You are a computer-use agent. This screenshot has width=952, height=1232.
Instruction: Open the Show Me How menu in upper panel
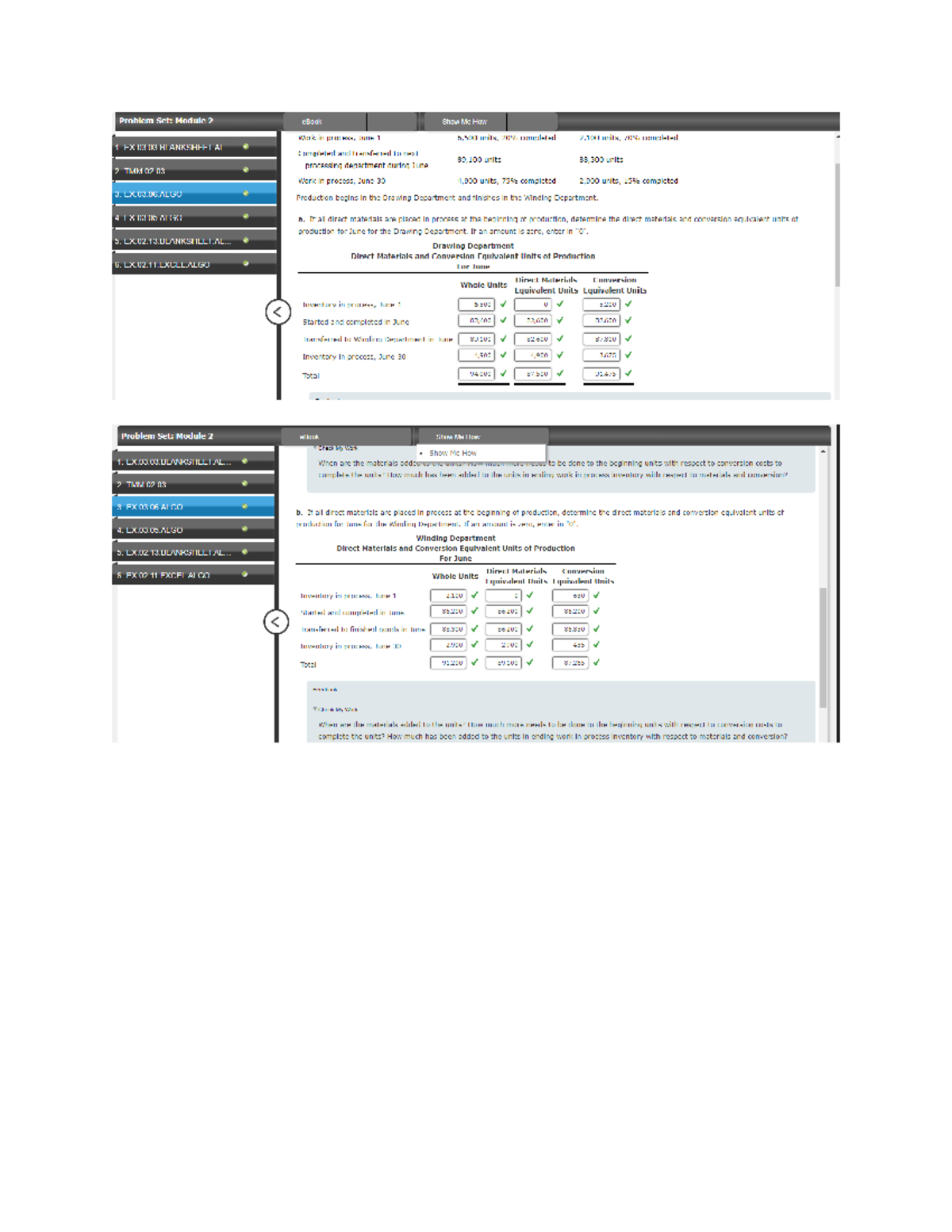click(464, 121)
